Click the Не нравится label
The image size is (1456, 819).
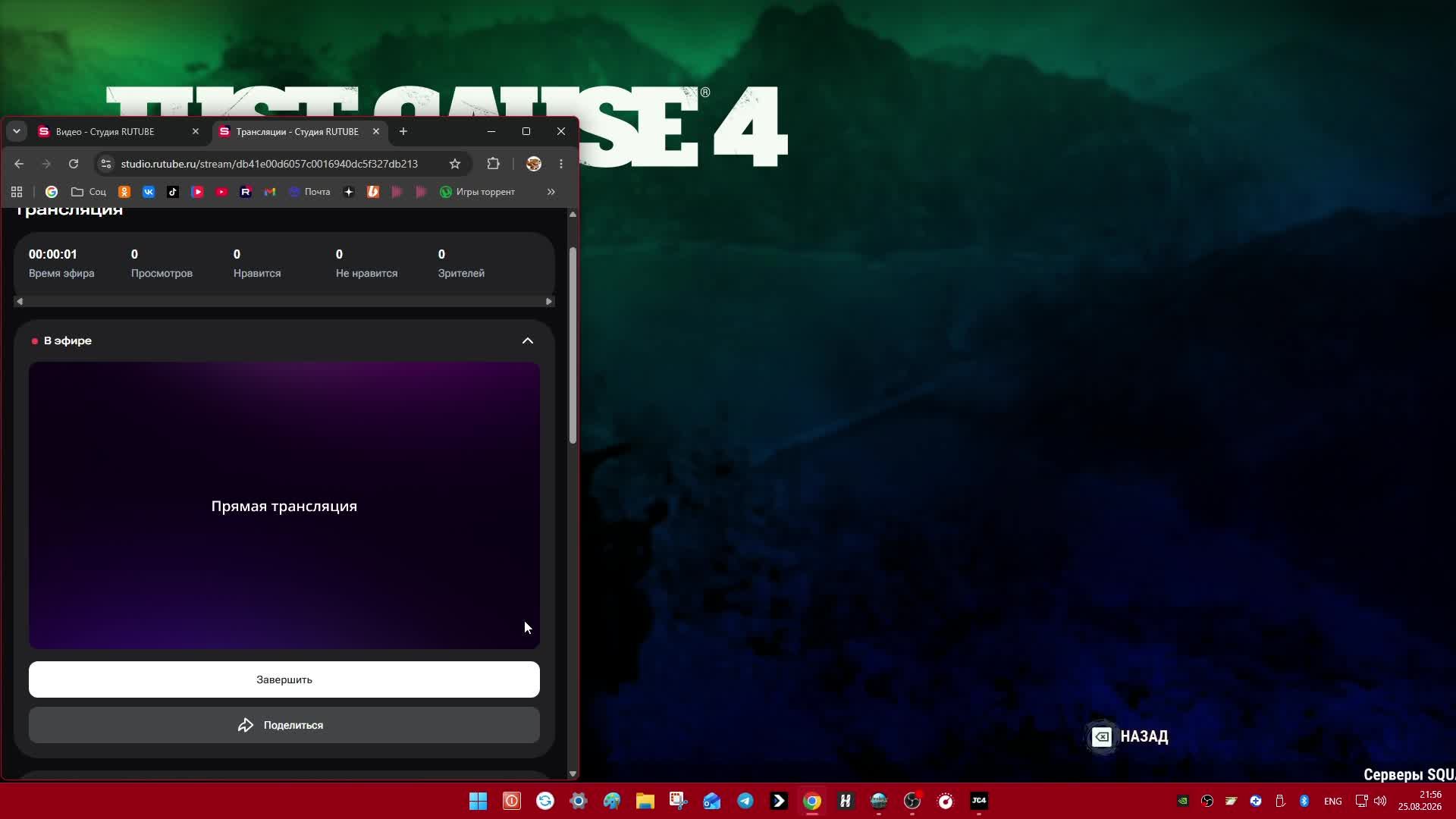366,273
